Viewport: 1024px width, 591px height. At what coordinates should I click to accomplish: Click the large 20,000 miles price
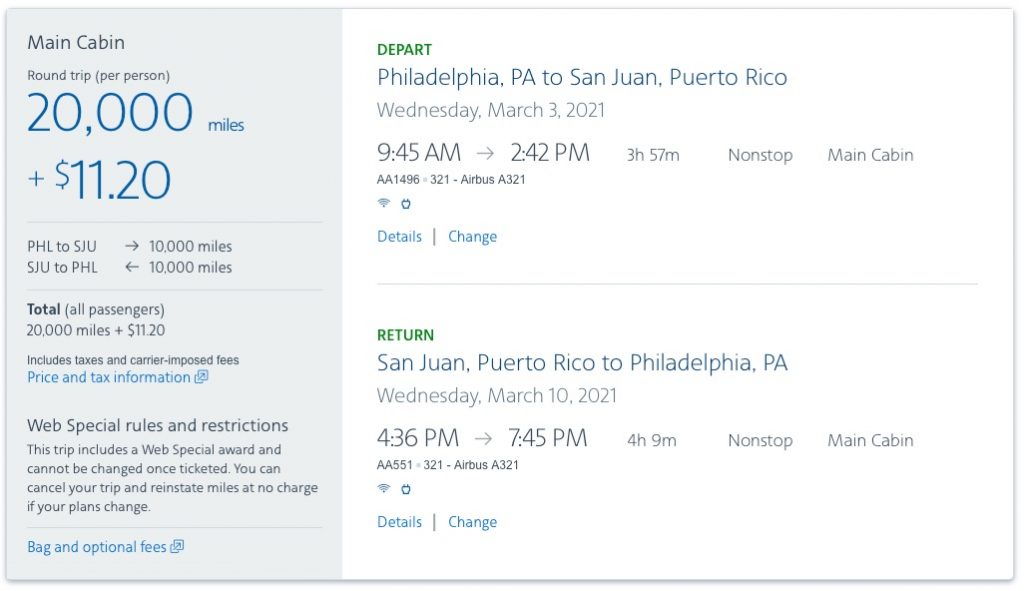pyautogui.click(x=110, y=112)
